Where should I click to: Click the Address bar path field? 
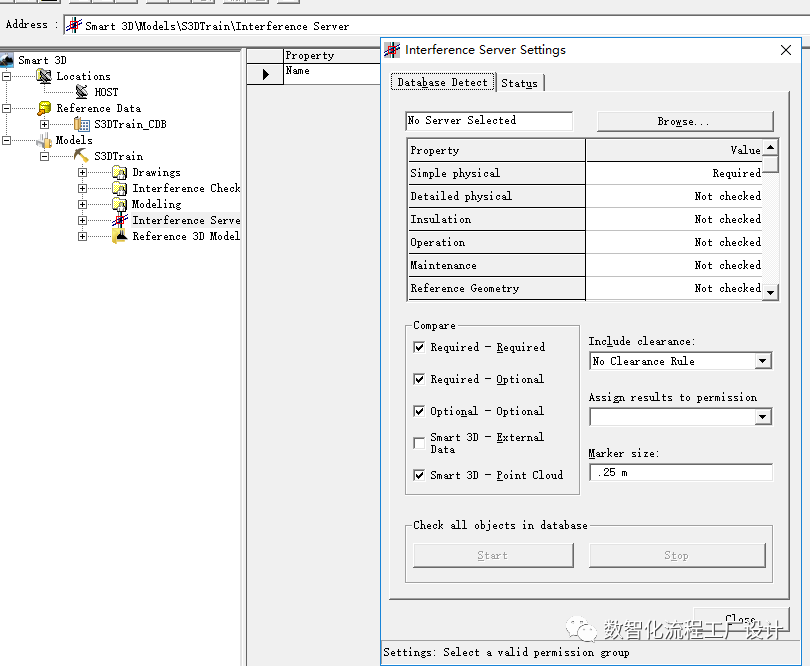click(x=437, y=25)
